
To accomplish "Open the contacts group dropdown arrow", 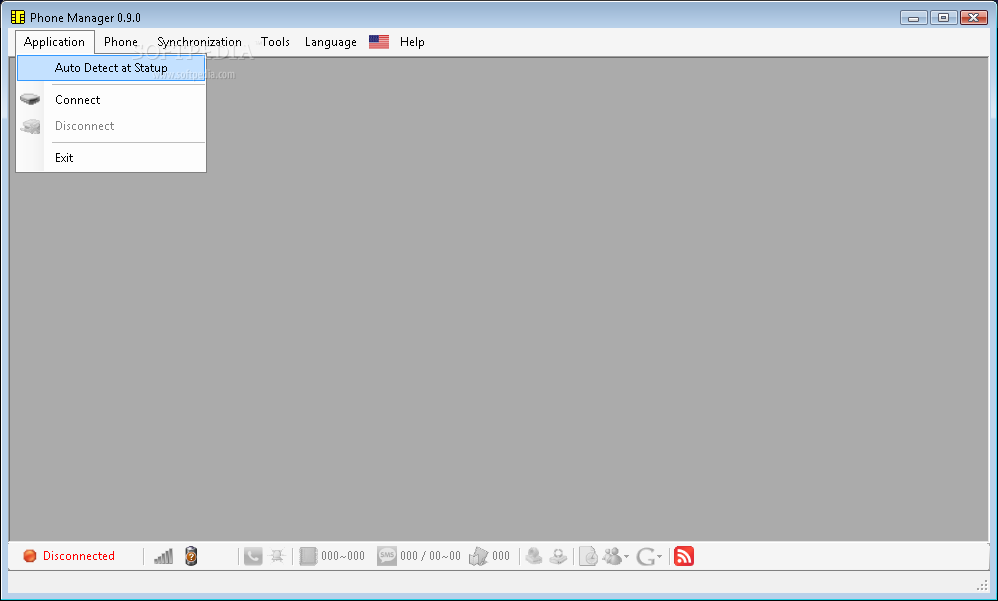I will [626, 557].
